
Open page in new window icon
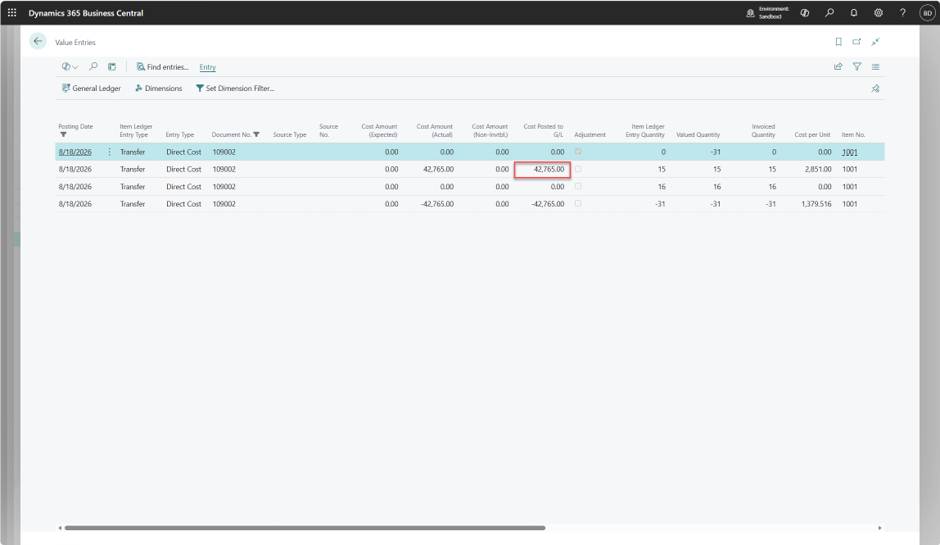[857, 41]
